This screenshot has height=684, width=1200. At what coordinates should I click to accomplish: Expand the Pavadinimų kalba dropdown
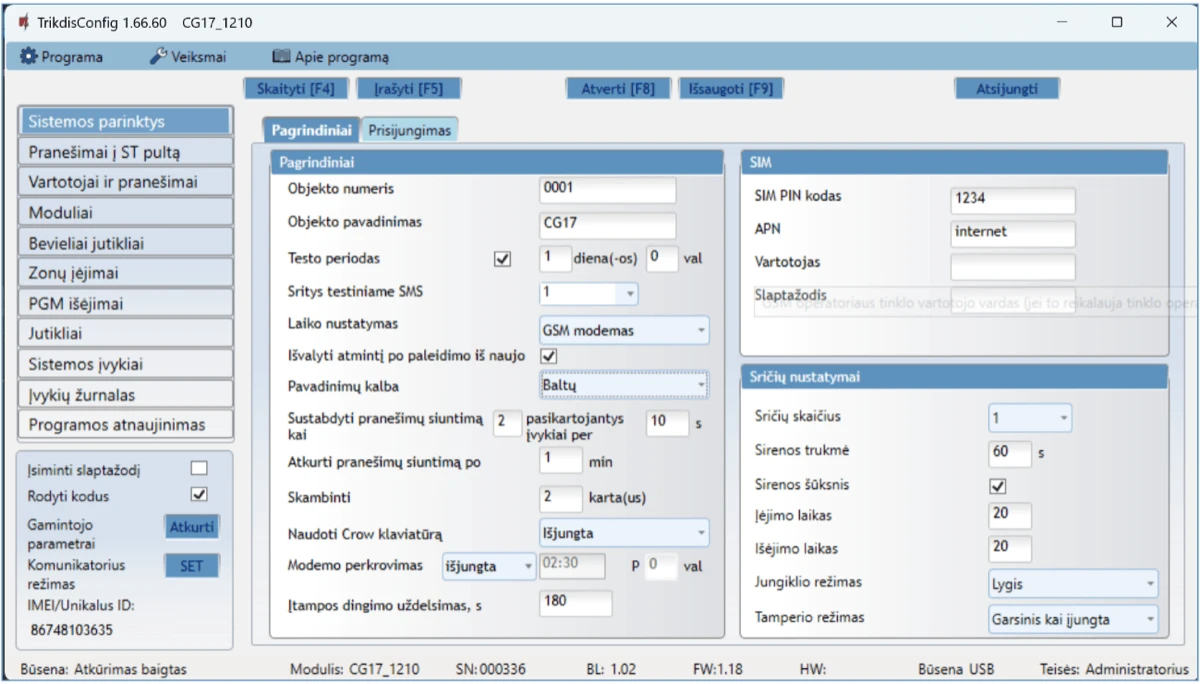pos(623,385)
